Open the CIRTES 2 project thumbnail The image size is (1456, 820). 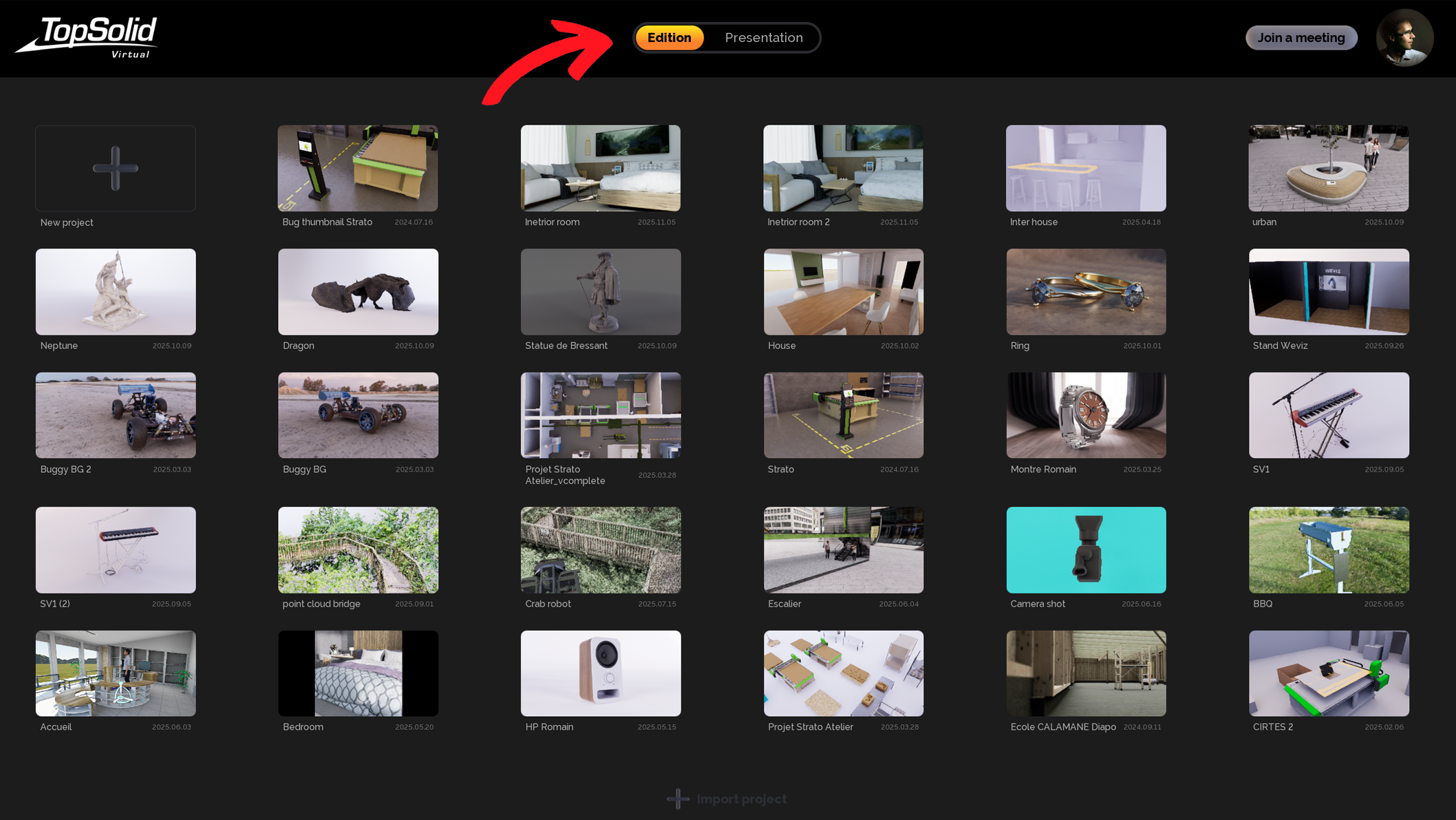(1329, 673)
